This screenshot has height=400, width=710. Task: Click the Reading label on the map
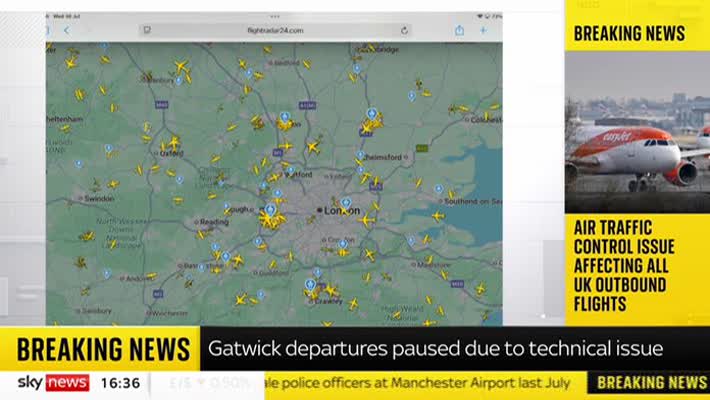click(x=212, y=222)
